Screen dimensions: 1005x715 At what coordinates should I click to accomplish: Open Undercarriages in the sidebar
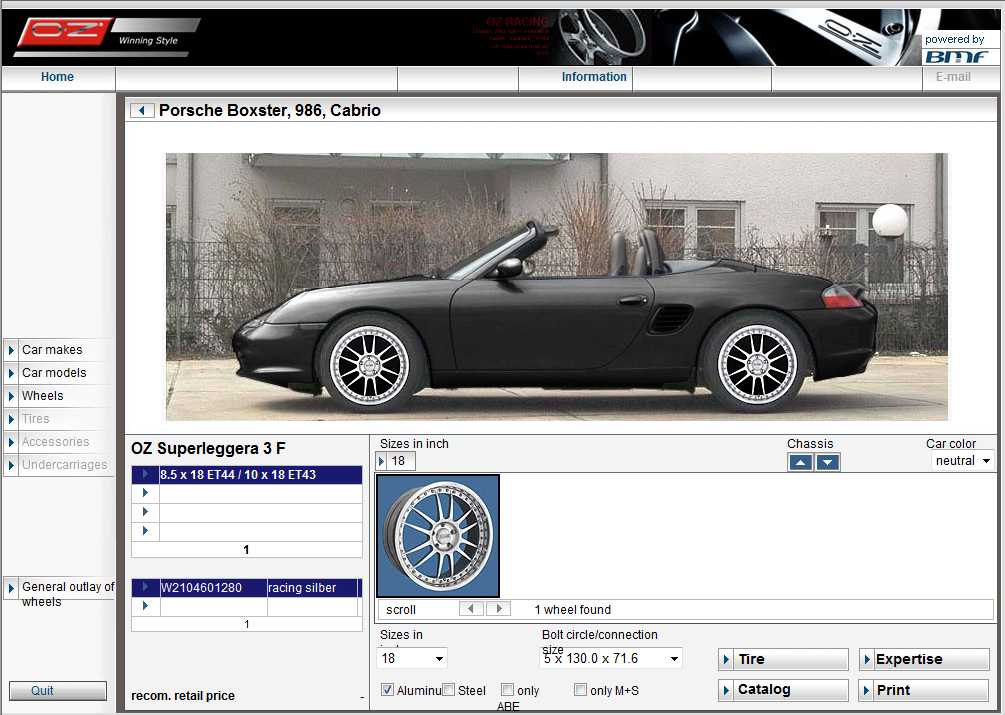tap(64, 465)
